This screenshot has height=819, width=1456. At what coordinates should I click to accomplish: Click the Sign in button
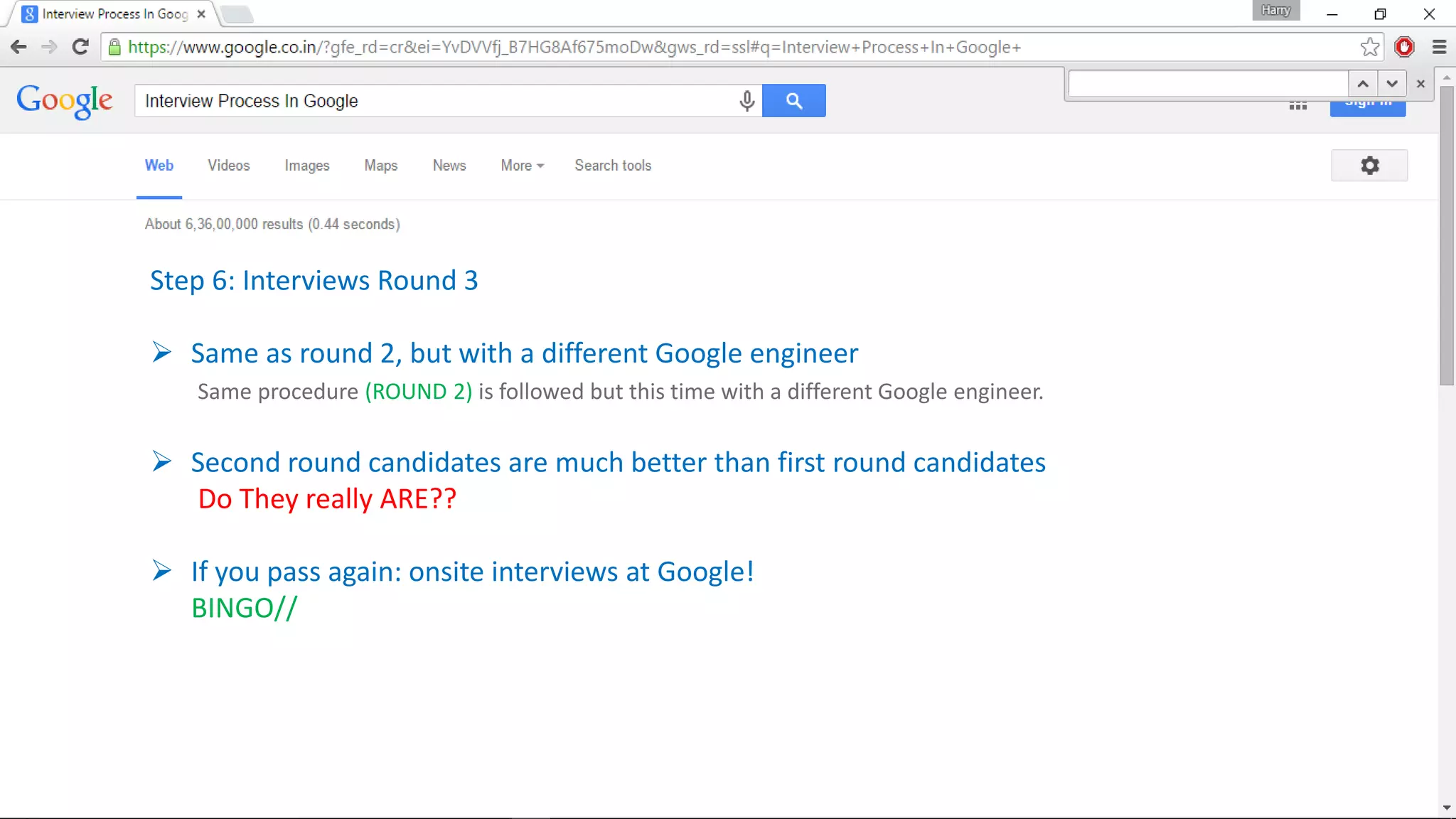pyautogui.click(x=1368, y=109)
